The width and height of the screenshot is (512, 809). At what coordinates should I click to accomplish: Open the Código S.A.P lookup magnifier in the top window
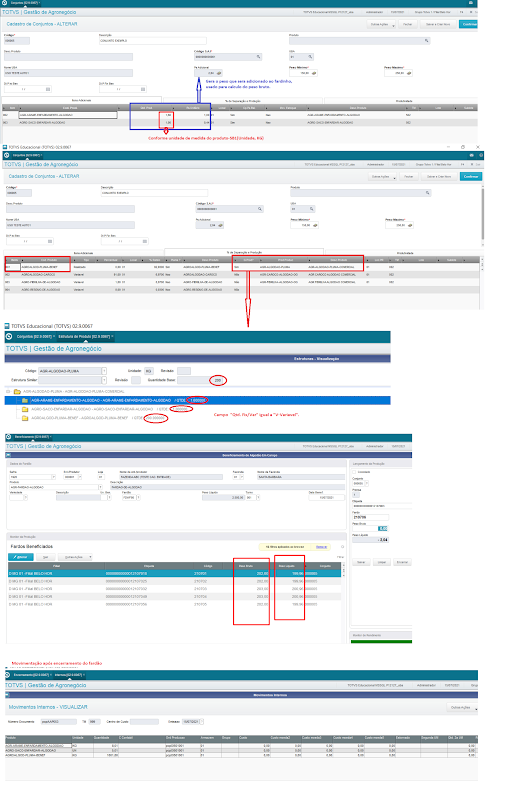[259, 57]
